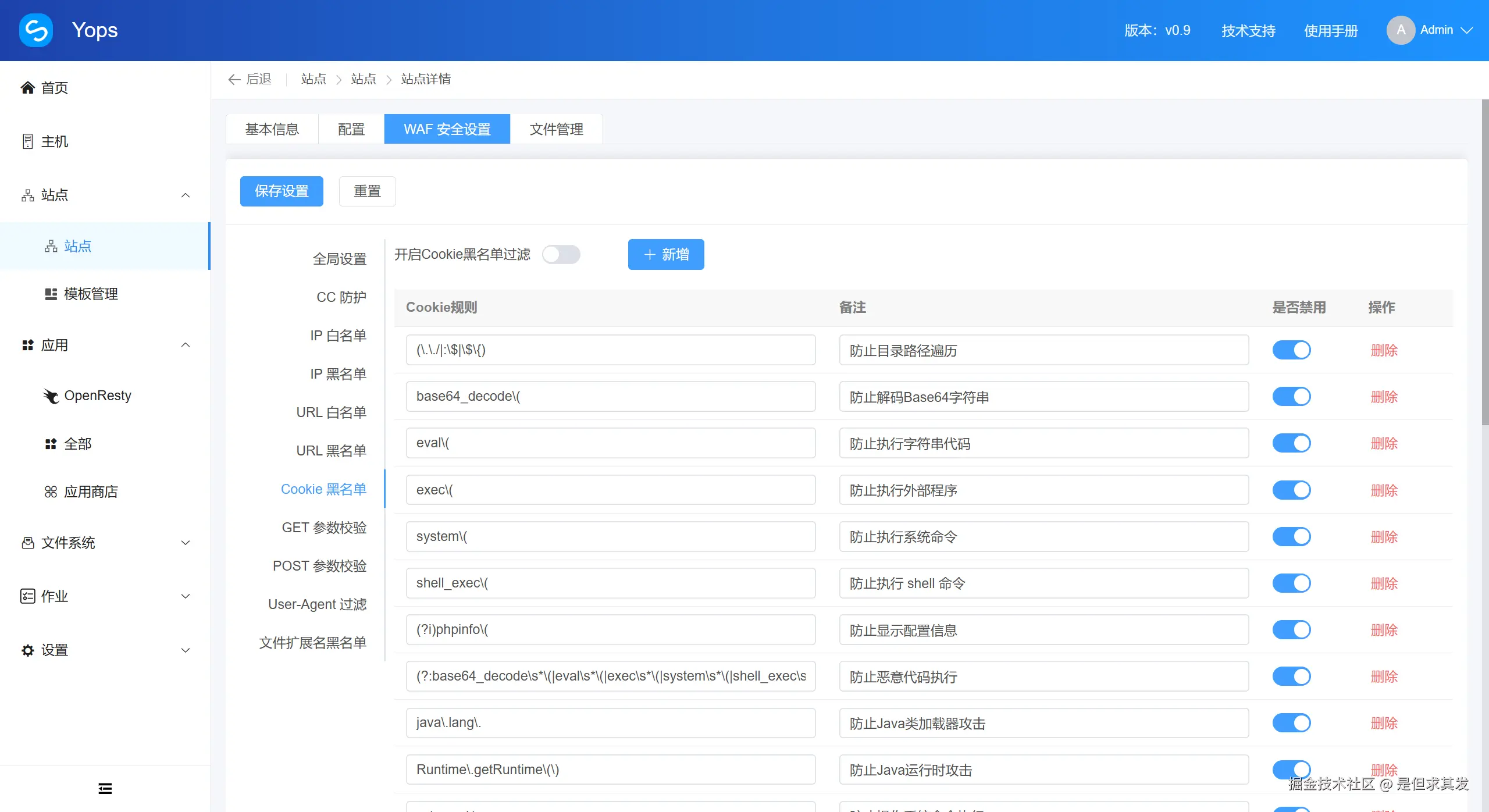Click the OpenResty bird icon
The width and height of the screenshot is (1489, 812).
(51, 396)
